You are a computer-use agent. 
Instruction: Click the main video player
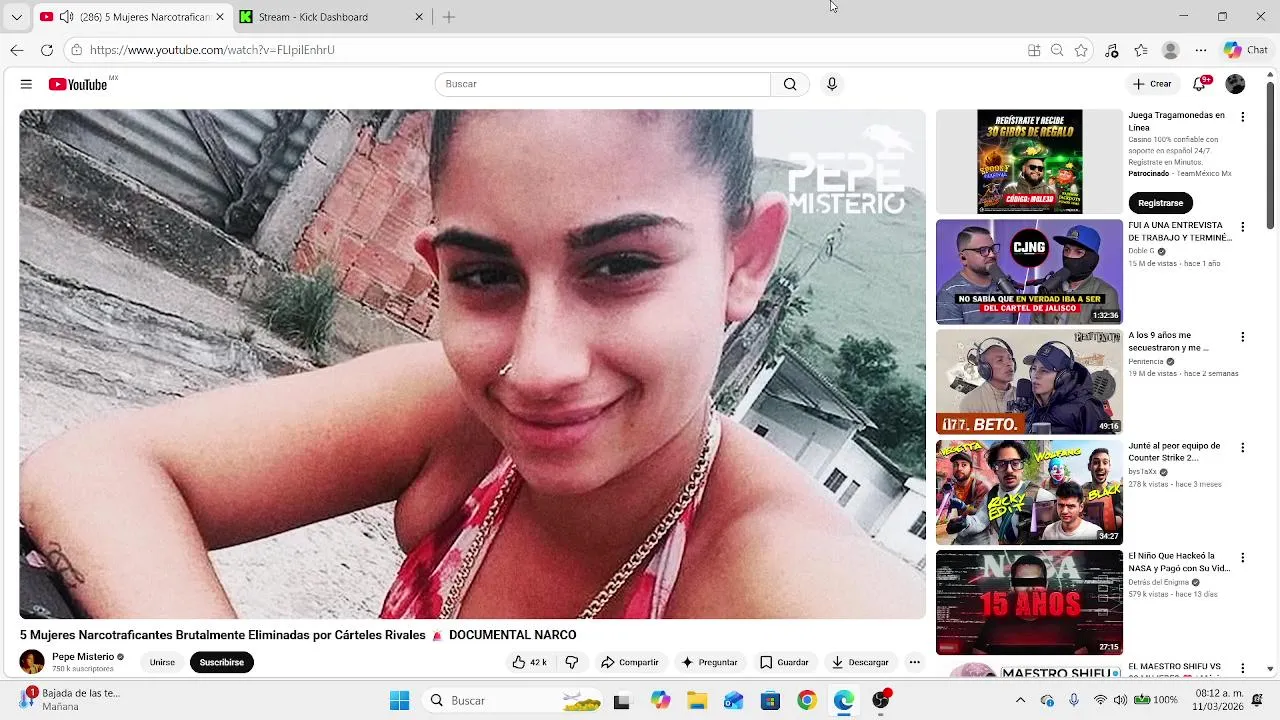(x=472, y=364)
